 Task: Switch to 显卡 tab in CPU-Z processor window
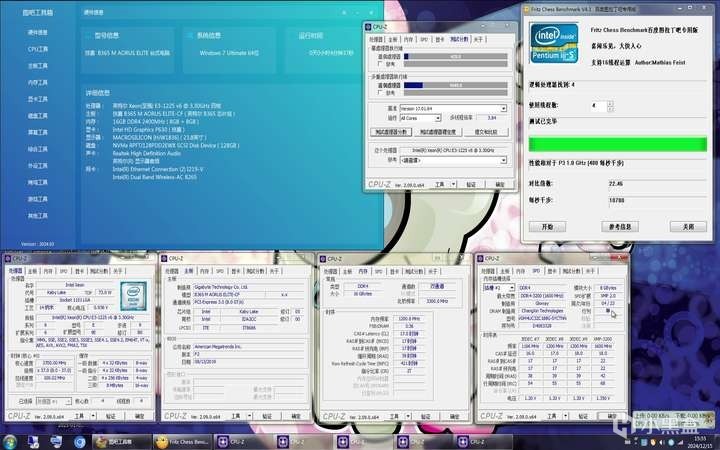click(x=79, y=271)
